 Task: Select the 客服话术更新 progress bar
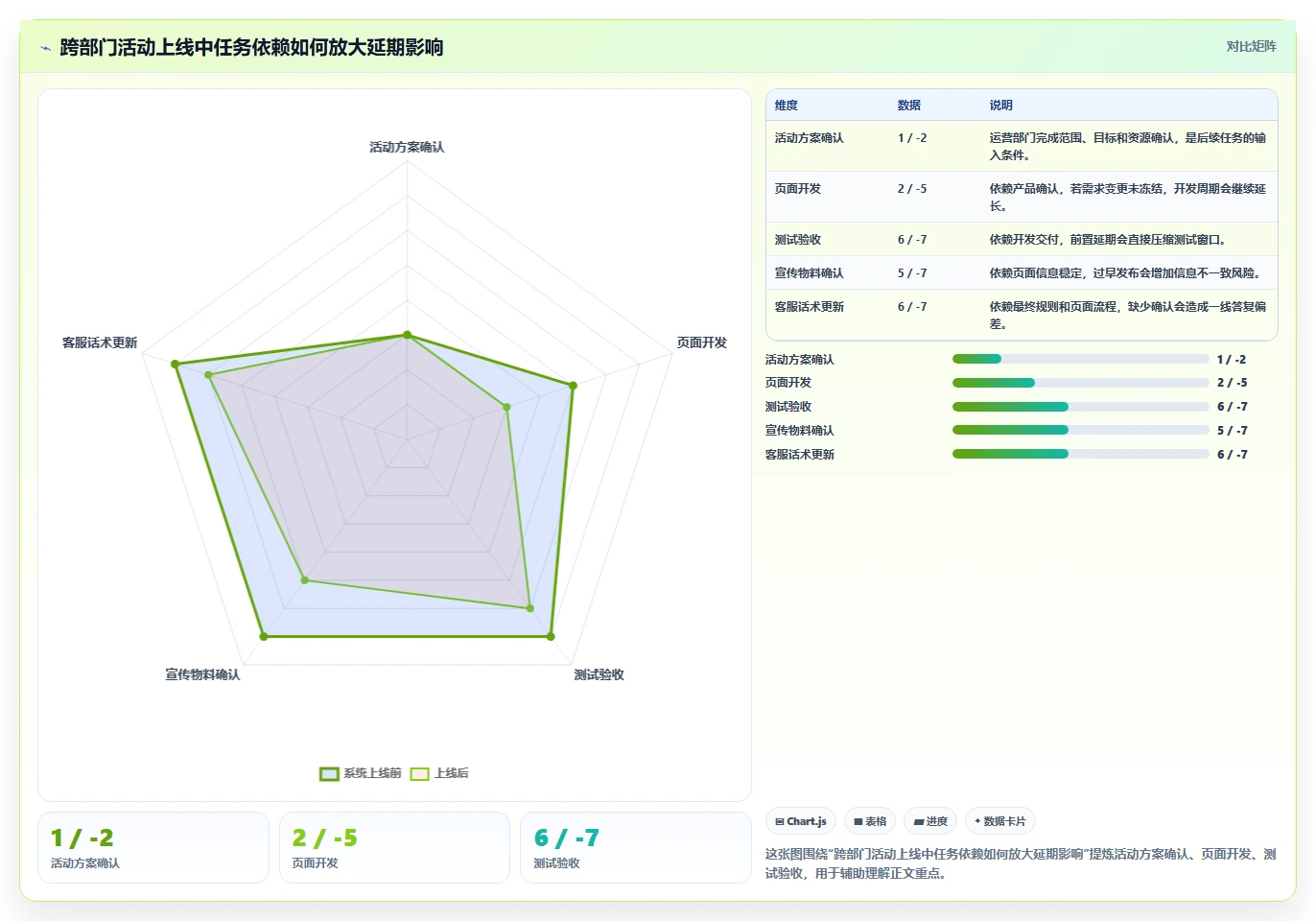click(x=1080, y=454)
